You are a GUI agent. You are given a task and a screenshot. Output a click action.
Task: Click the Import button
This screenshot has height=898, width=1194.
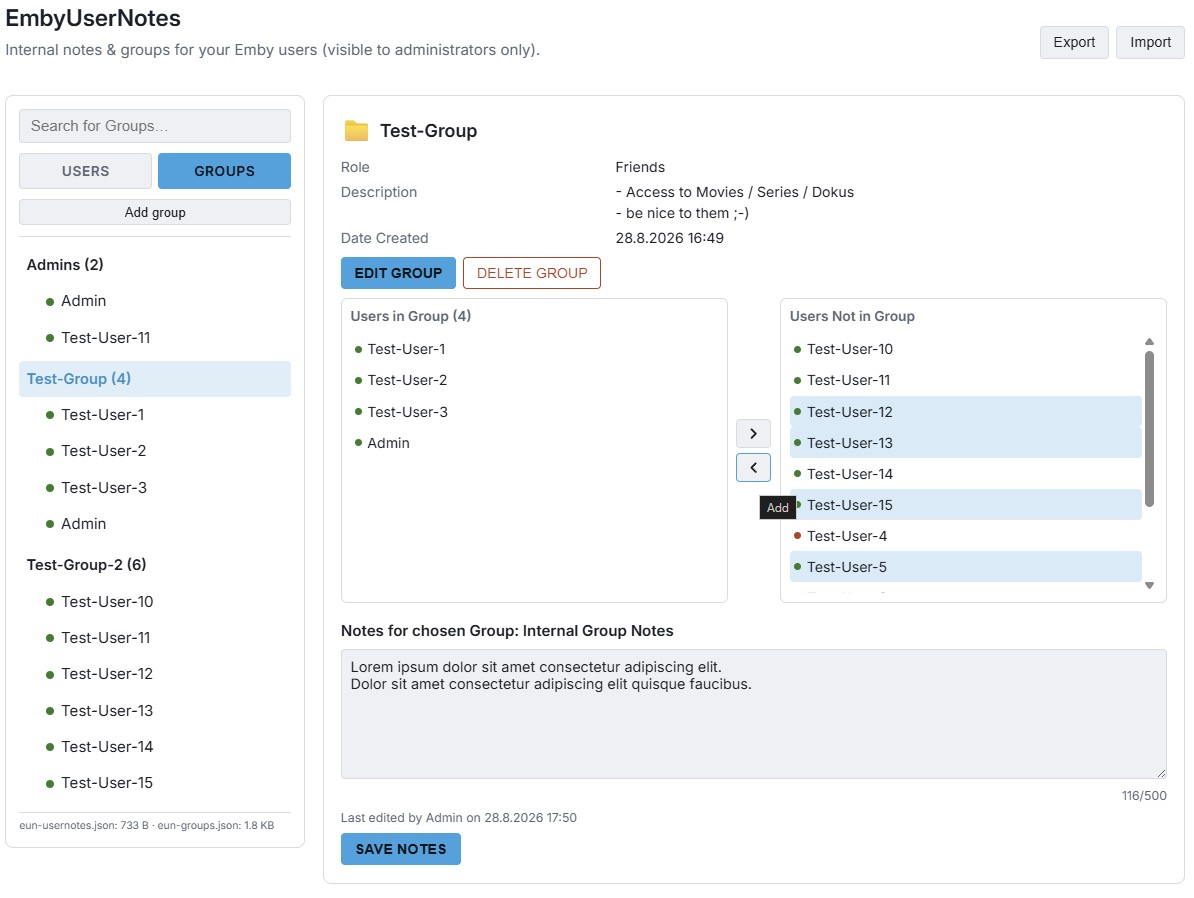[x=1150, y=43]
